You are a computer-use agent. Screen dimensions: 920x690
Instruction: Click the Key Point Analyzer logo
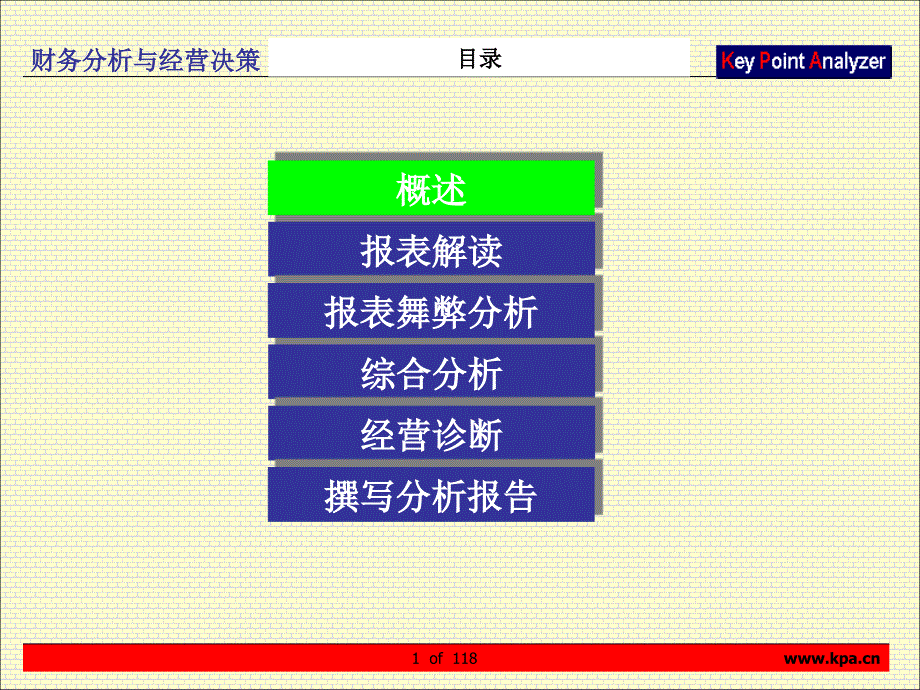pos(803,61)
